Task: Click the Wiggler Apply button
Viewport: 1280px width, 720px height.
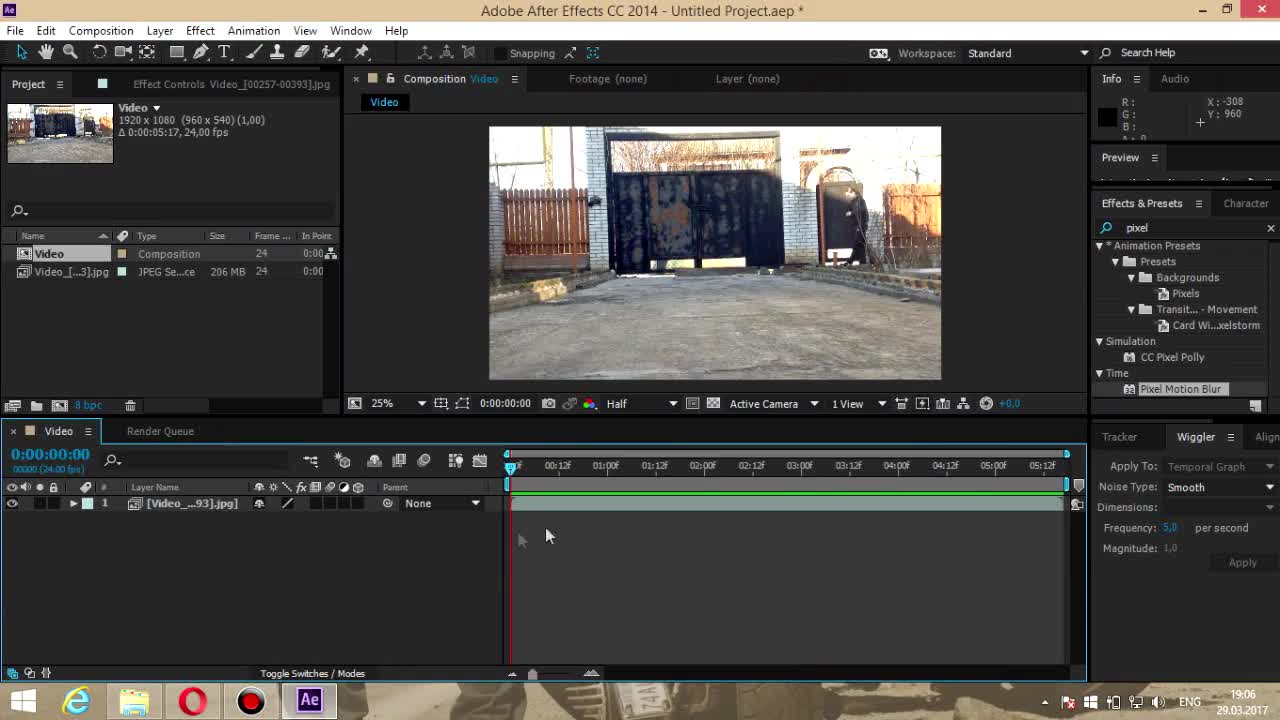Action: tap(1242, 563)
